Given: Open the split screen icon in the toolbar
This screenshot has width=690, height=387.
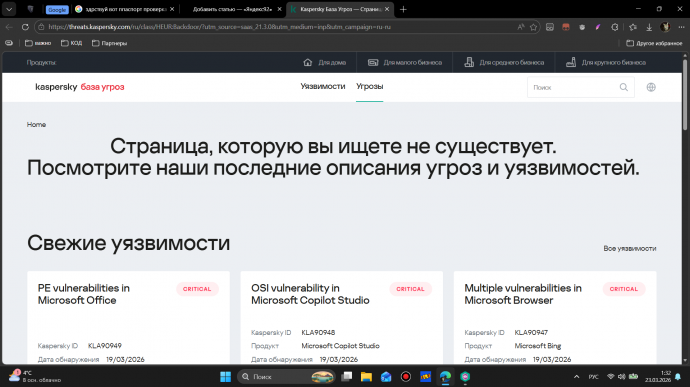Looking at the screenshot, I should coord(550,27).
